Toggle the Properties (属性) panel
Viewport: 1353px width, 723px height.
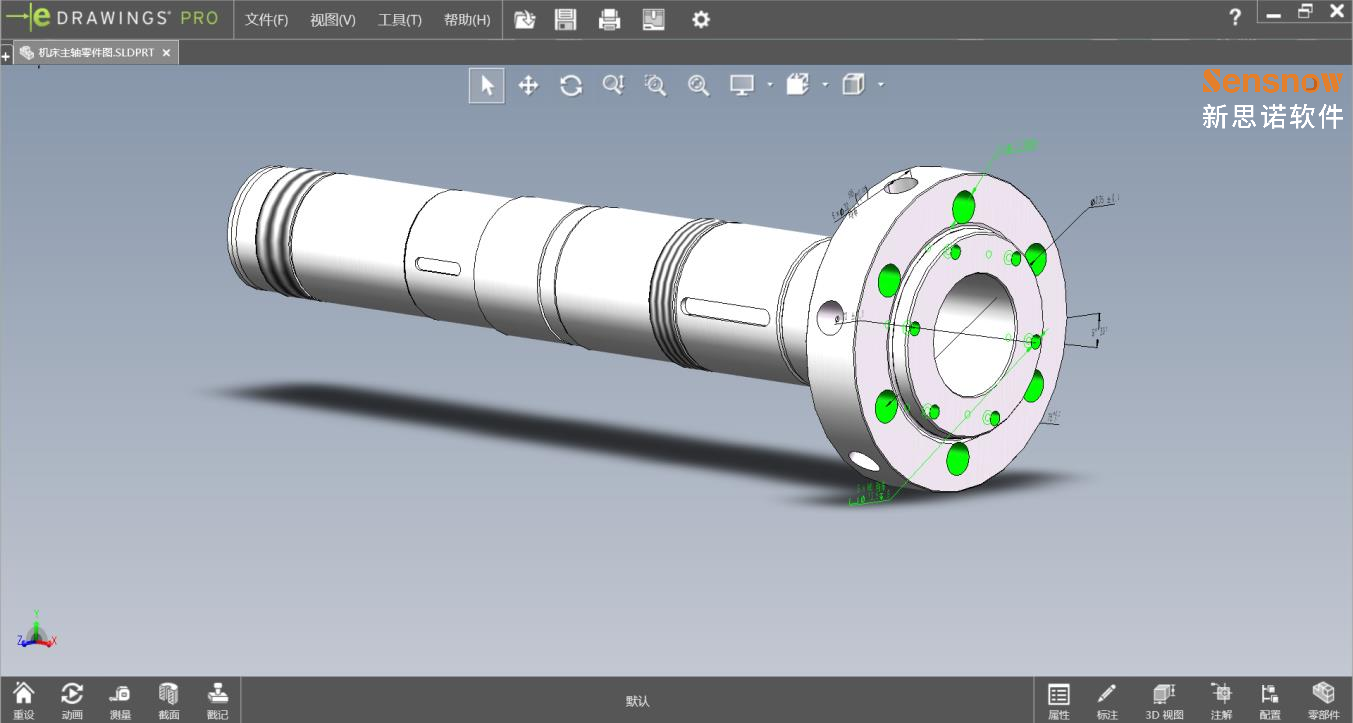point(1059,700)
